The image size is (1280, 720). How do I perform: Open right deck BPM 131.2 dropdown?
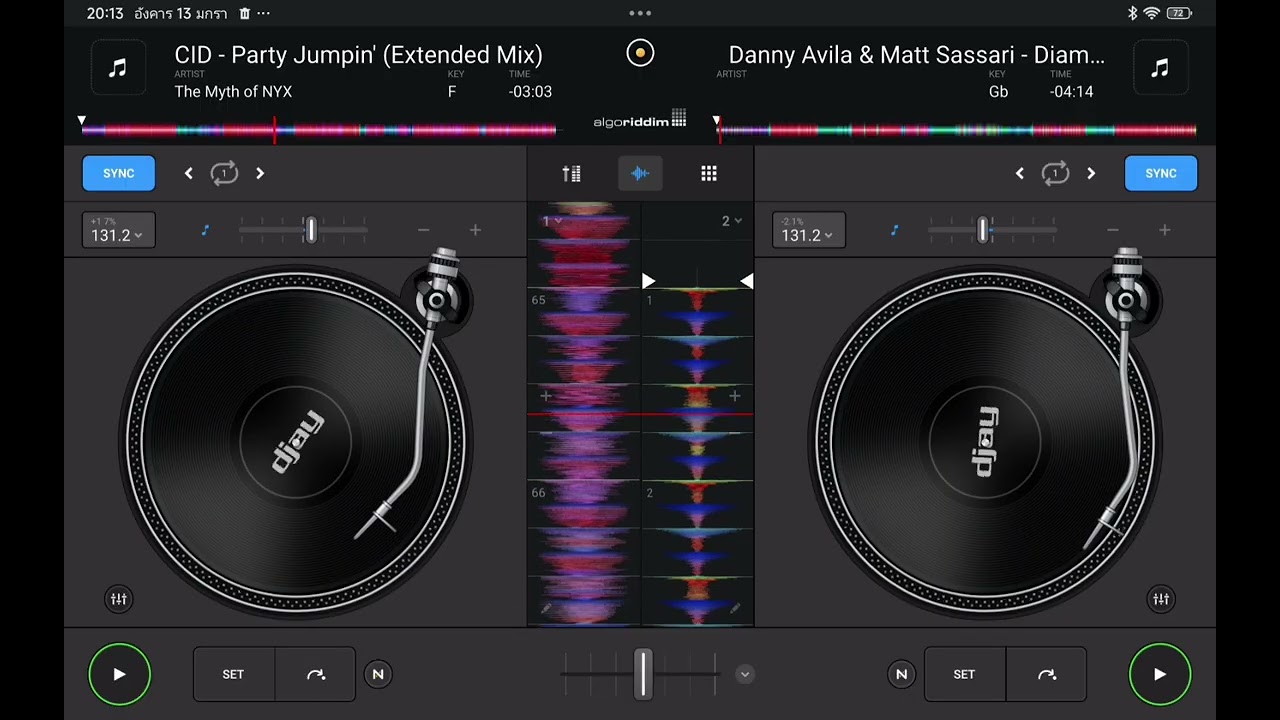pyautogui.click(x=808, y=230)
